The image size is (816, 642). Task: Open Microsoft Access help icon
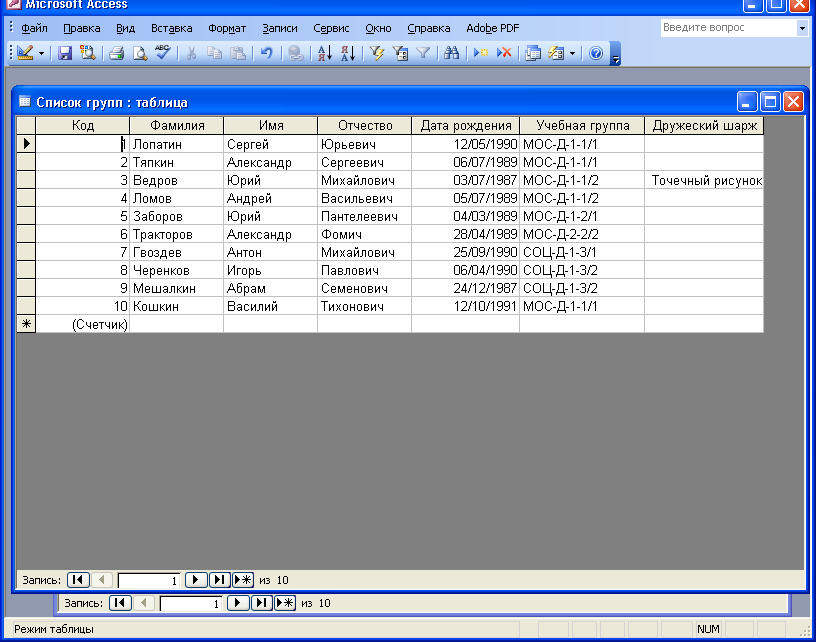coord(596,53)
